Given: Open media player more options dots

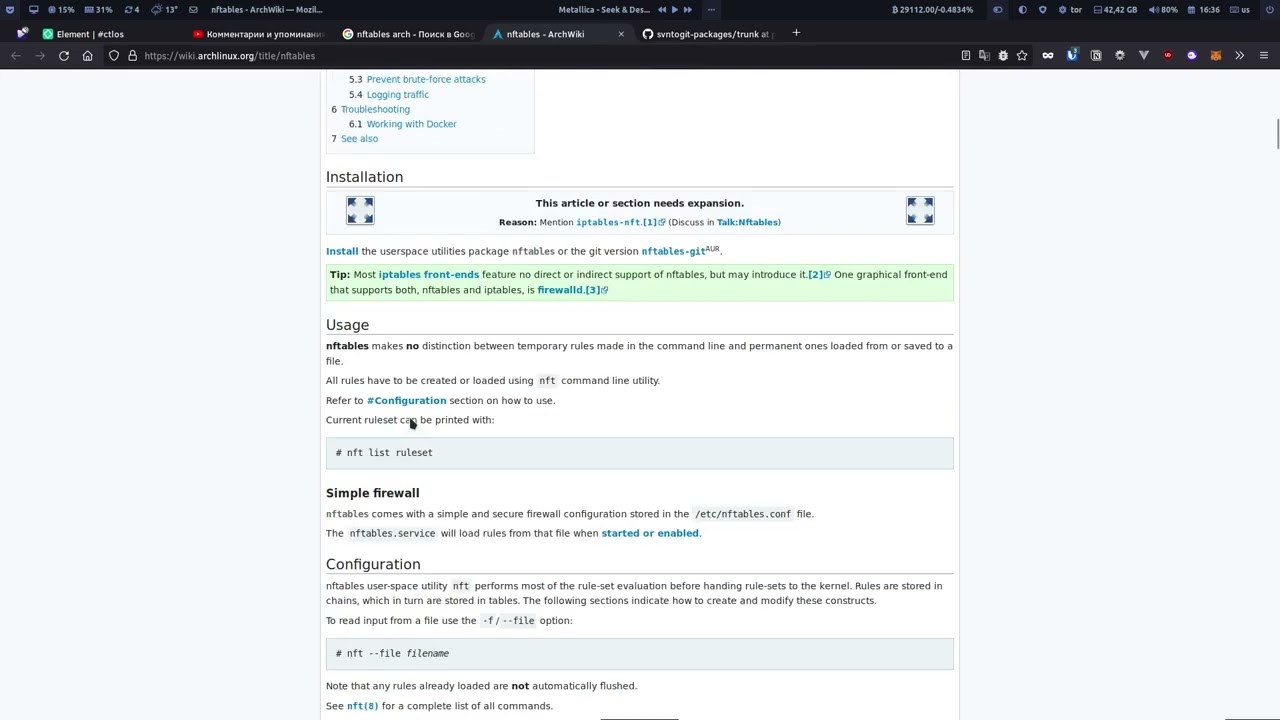Looking at the screenshot, I should pos(711,10).
